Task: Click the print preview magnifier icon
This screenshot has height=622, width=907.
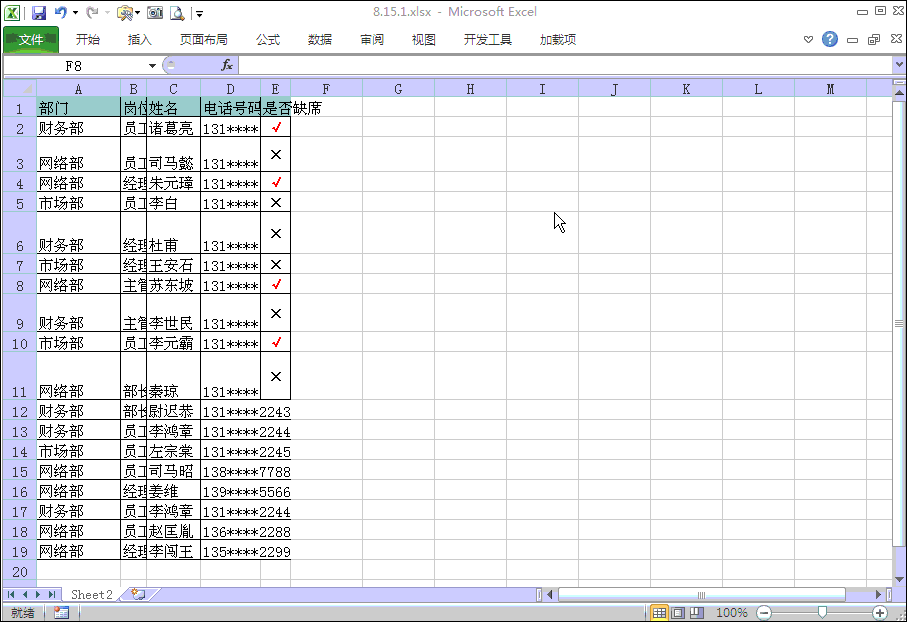Action: (177, 13)
